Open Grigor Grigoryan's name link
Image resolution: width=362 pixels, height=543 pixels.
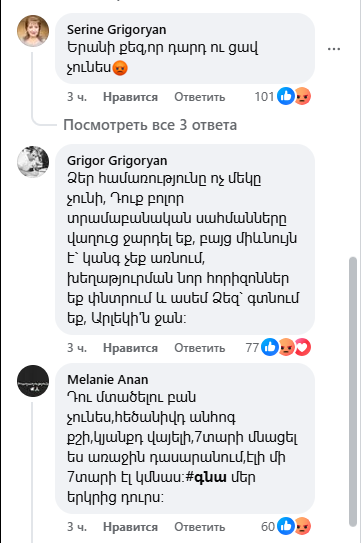click(x=117, y=161)
